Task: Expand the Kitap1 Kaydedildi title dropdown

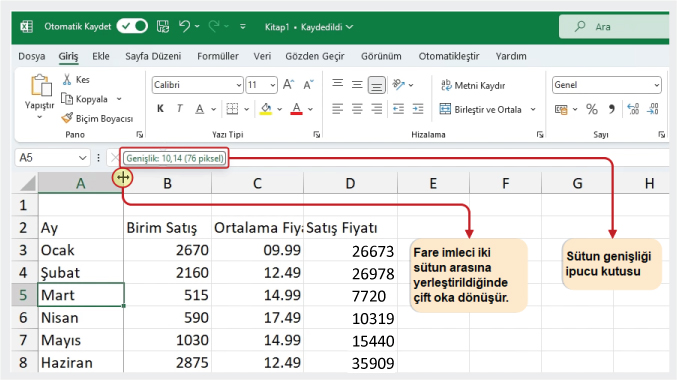Action: pos(350,27)
